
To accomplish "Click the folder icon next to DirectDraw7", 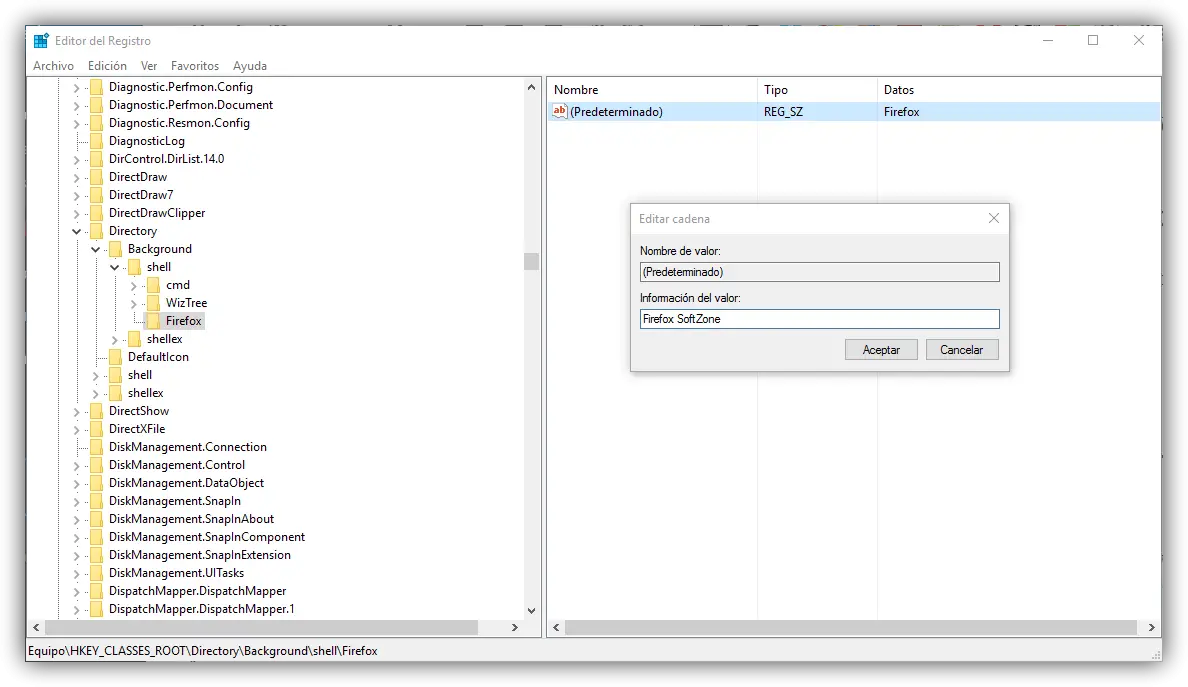I will pyautogui.click(x=96, y=195).
